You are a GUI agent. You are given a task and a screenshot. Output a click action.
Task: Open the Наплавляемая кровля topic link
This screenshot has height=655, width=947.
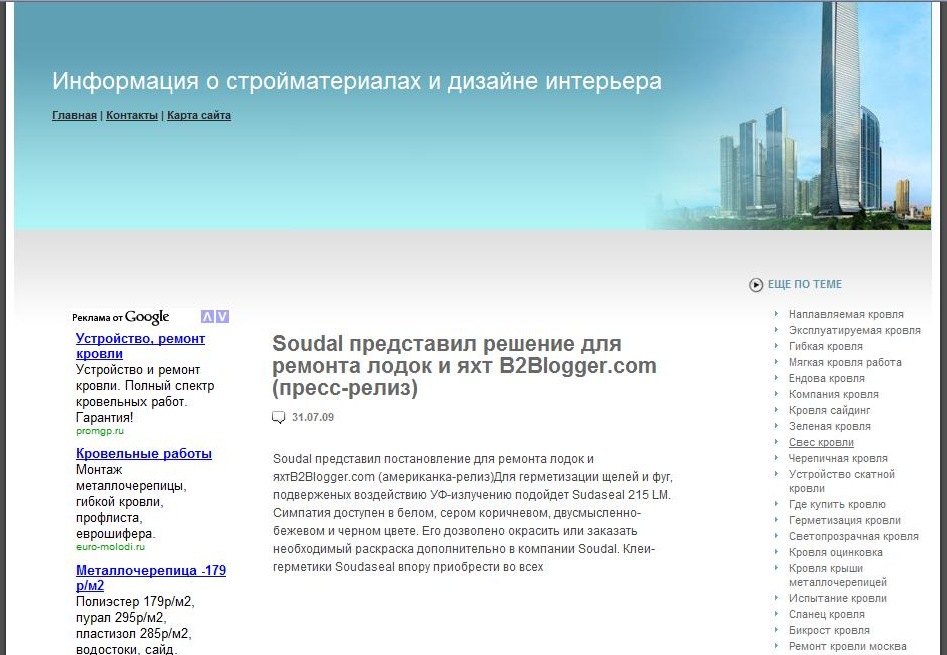[846, 314]
